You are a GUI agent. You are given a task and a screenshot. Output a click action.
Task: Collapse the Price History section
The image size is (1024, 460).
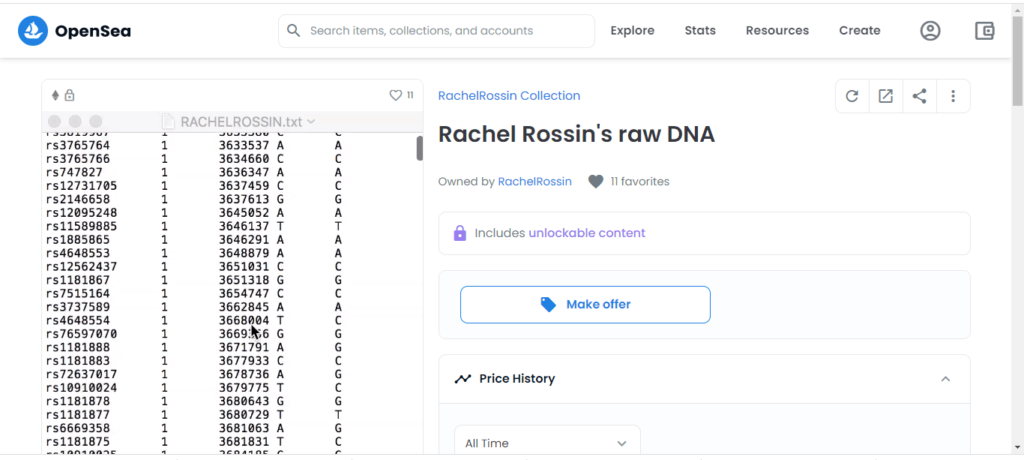945,379
